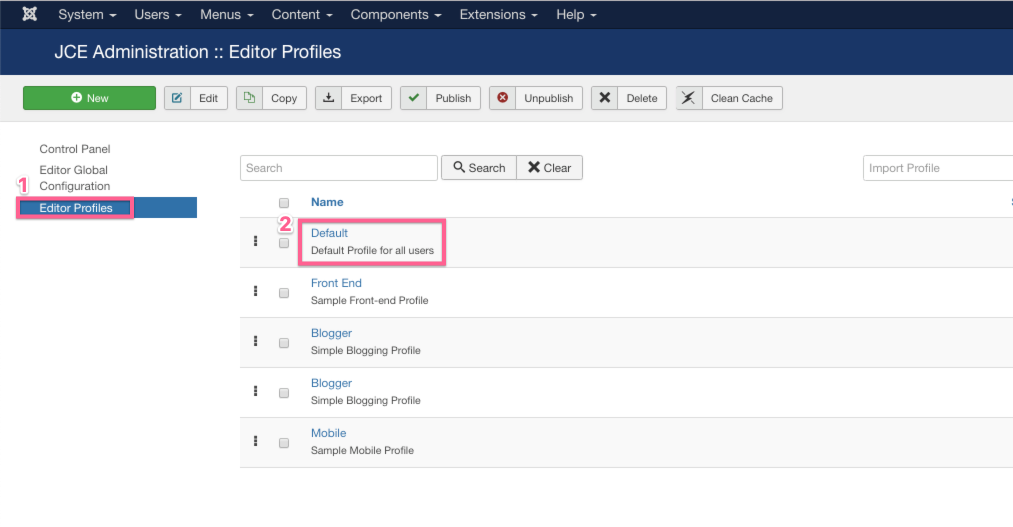Click the Delete X icon

[605, 98]
